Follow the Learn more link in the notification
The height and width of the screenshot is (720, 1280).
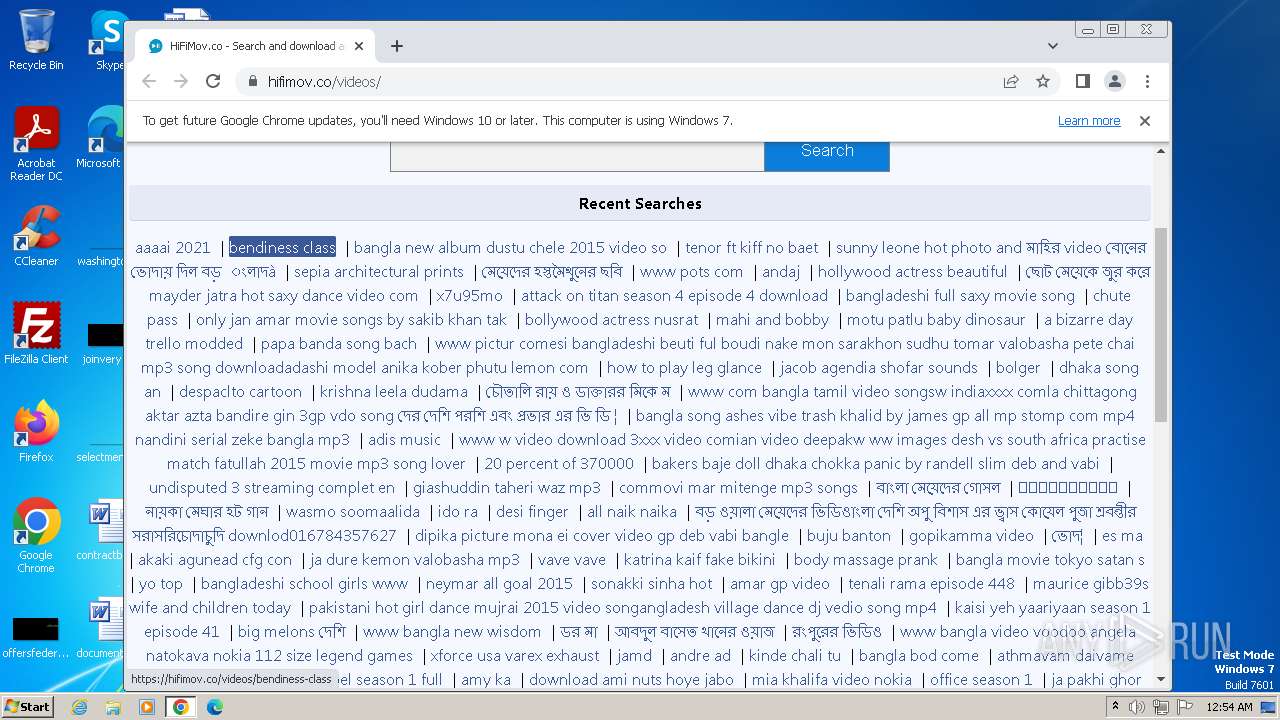pyautogui.click(x=1089, y=121)
